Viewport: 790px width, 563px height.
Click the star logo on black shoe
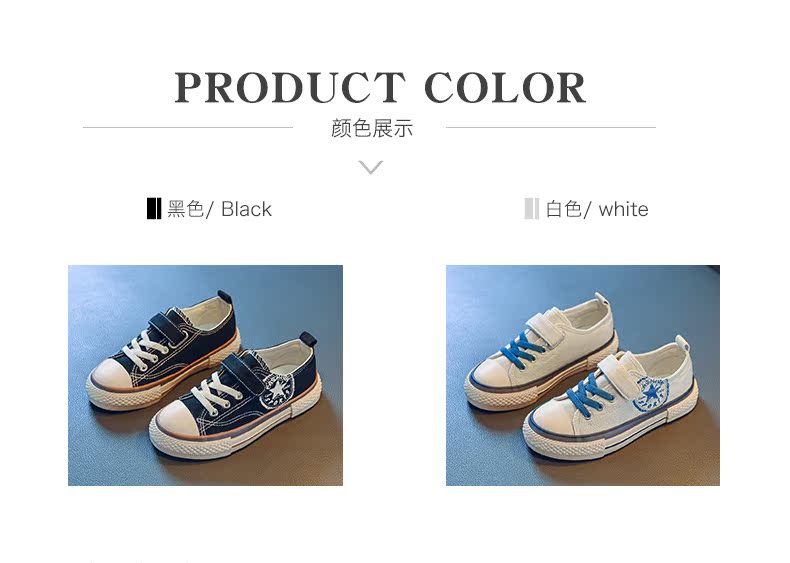277,391
